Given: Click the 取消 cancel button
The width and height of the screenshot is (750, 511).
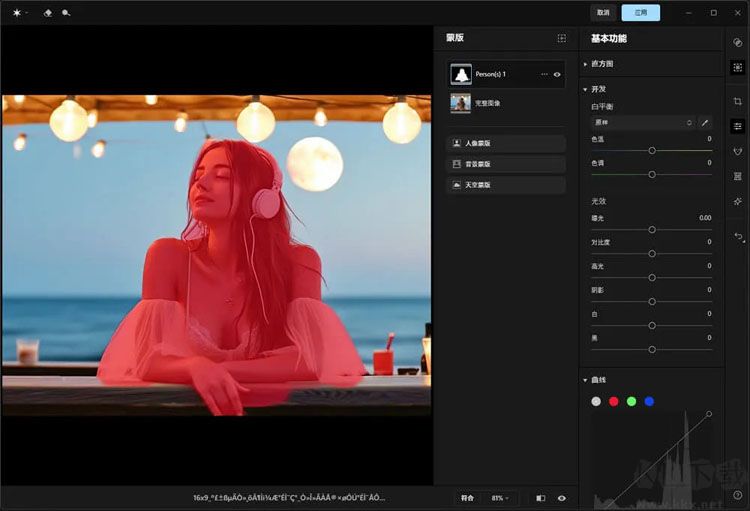Looking at the screenshot, I should (x=603, y=13).
